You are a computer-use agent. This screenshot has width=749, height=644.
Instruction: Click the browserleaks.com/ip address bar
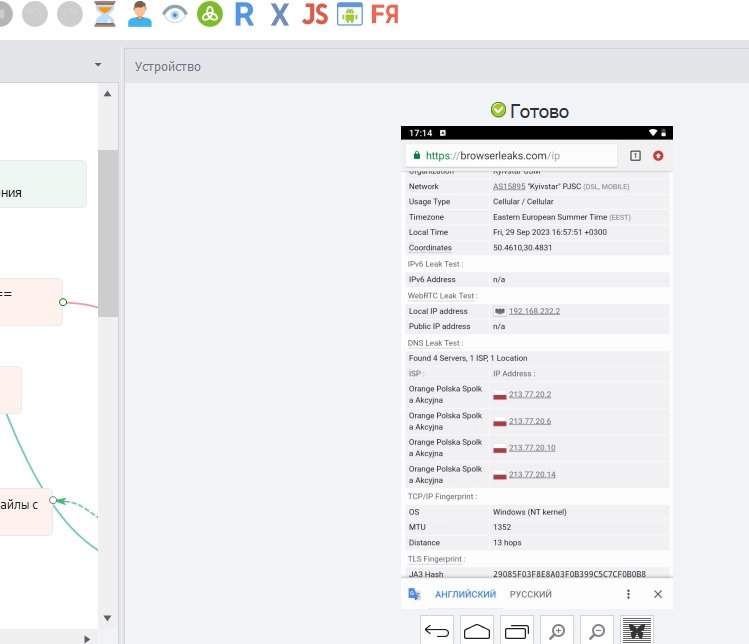pos(511,156)
